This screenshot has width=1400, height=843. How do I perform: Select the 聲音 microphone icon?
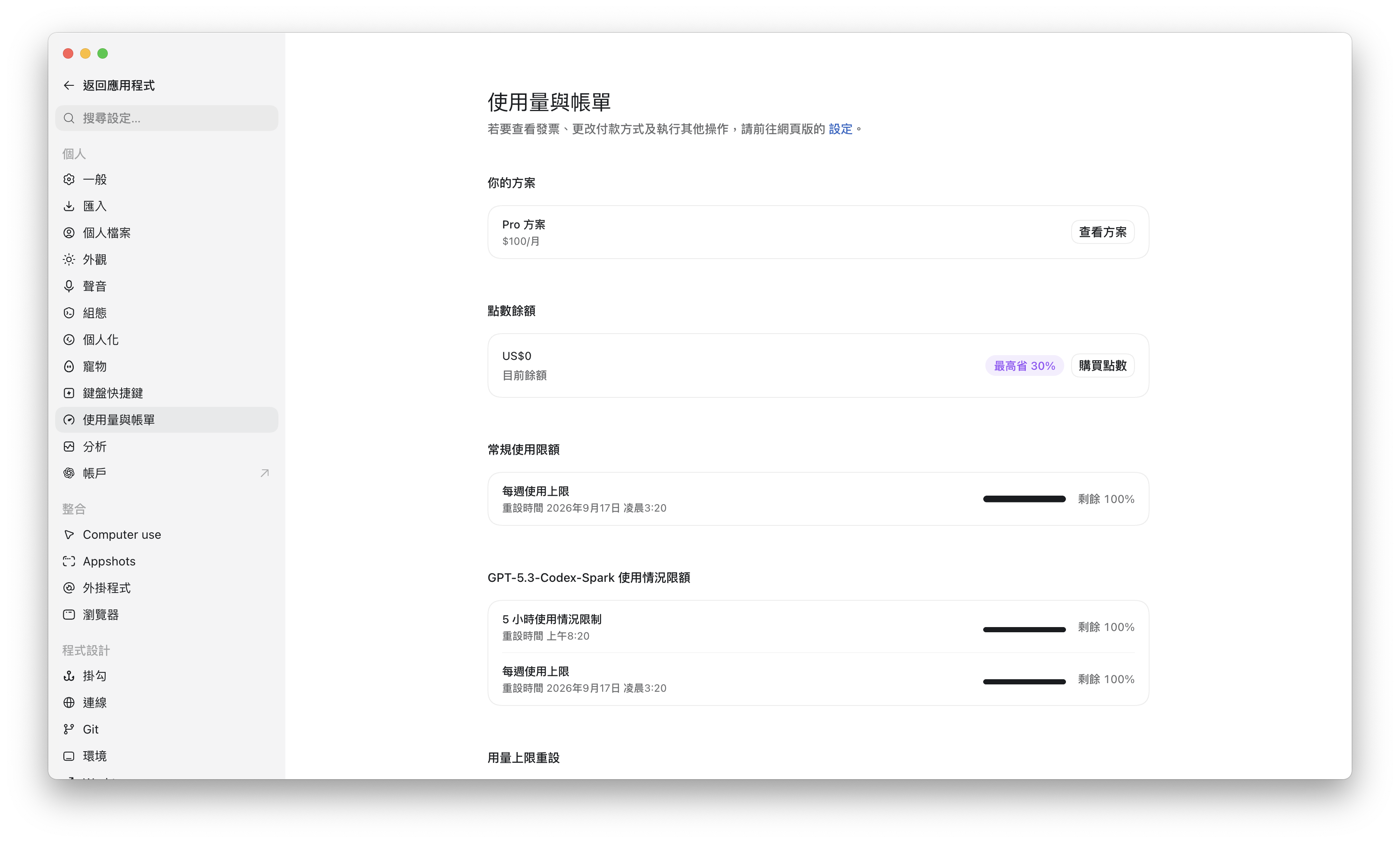[x=69, y=286]
